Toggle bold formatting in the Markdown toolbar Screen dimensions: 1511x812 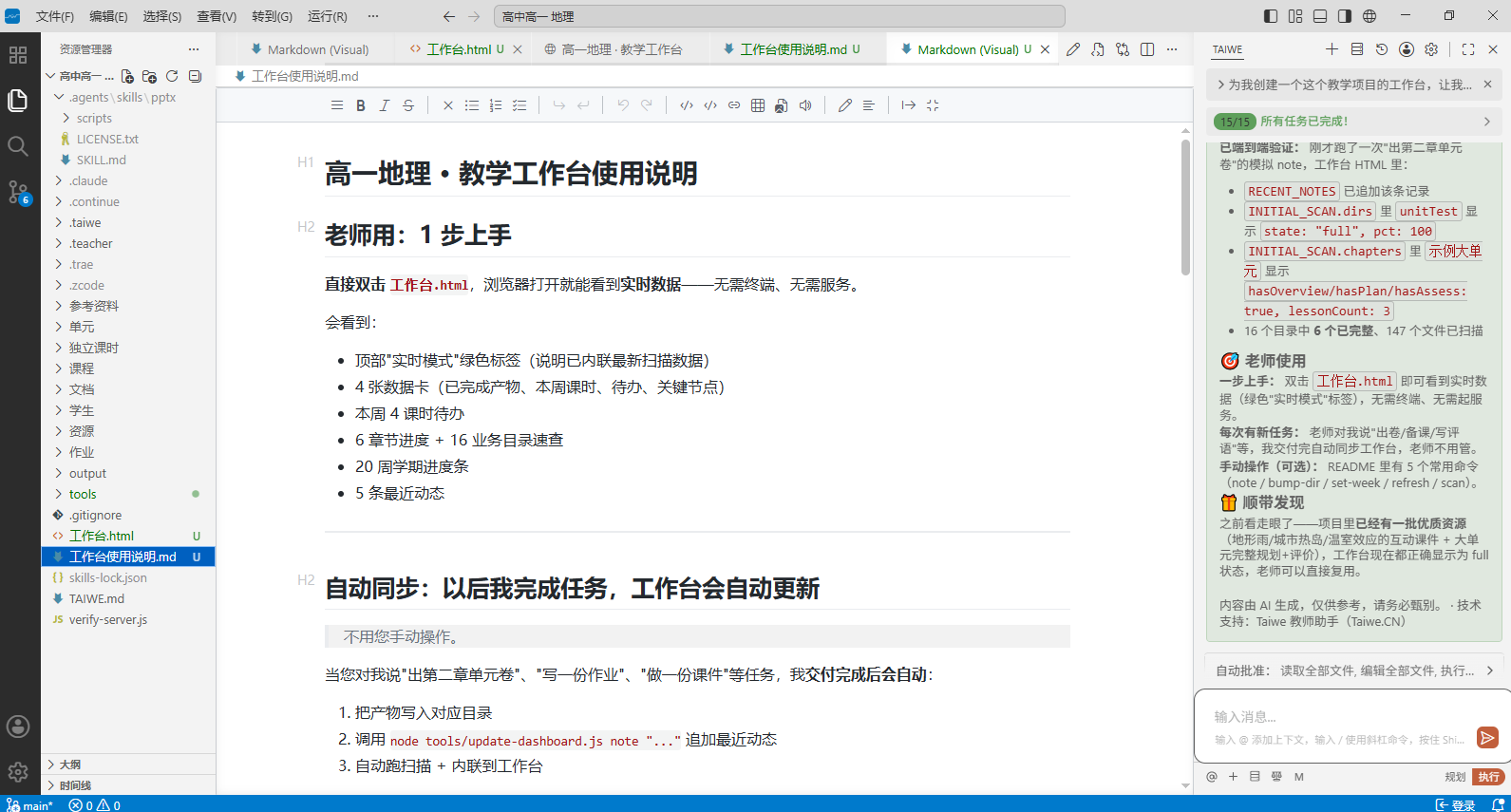point(361,105)
